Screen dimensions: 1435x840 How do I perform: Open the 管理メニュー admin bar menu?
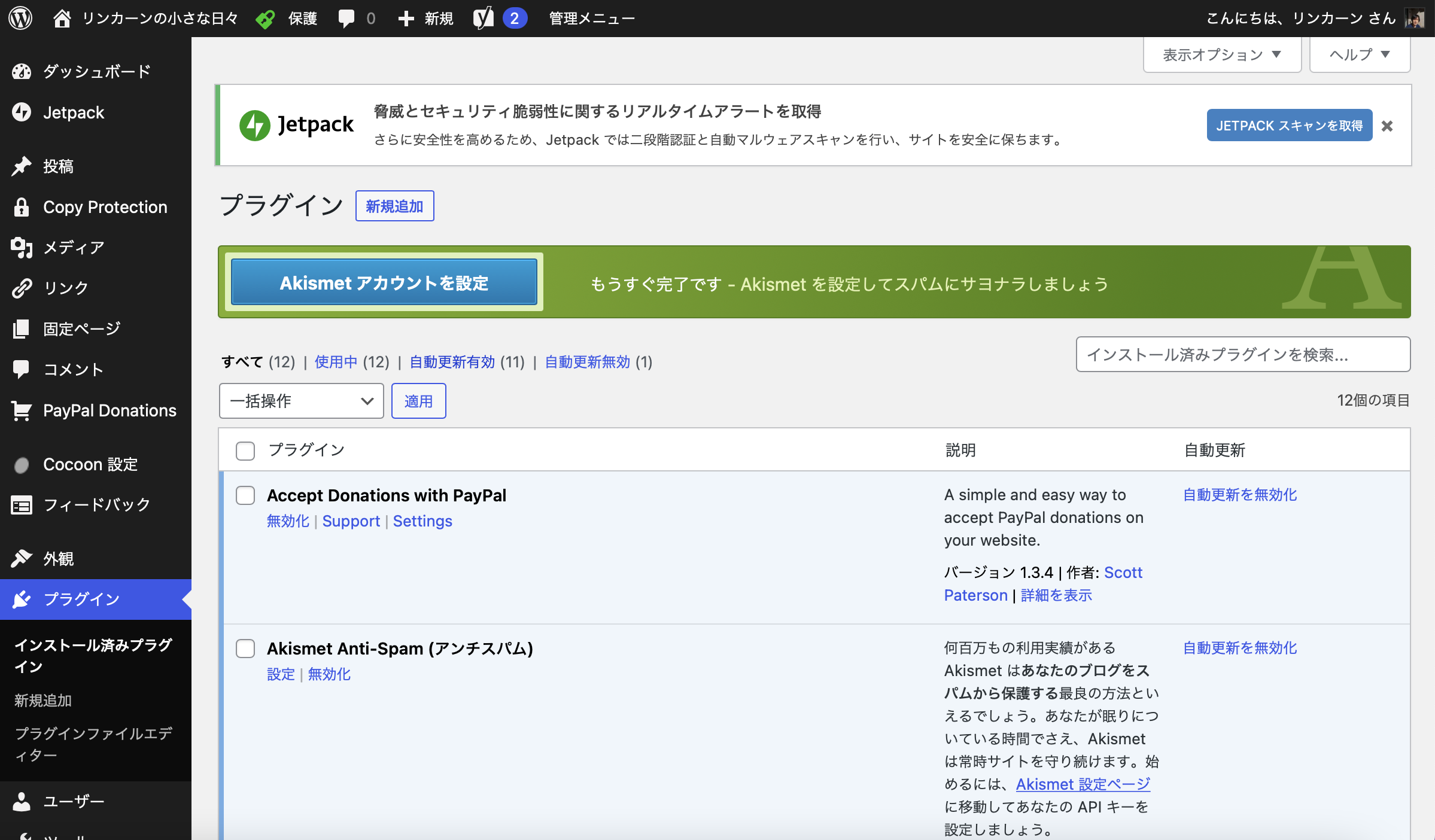592,19
